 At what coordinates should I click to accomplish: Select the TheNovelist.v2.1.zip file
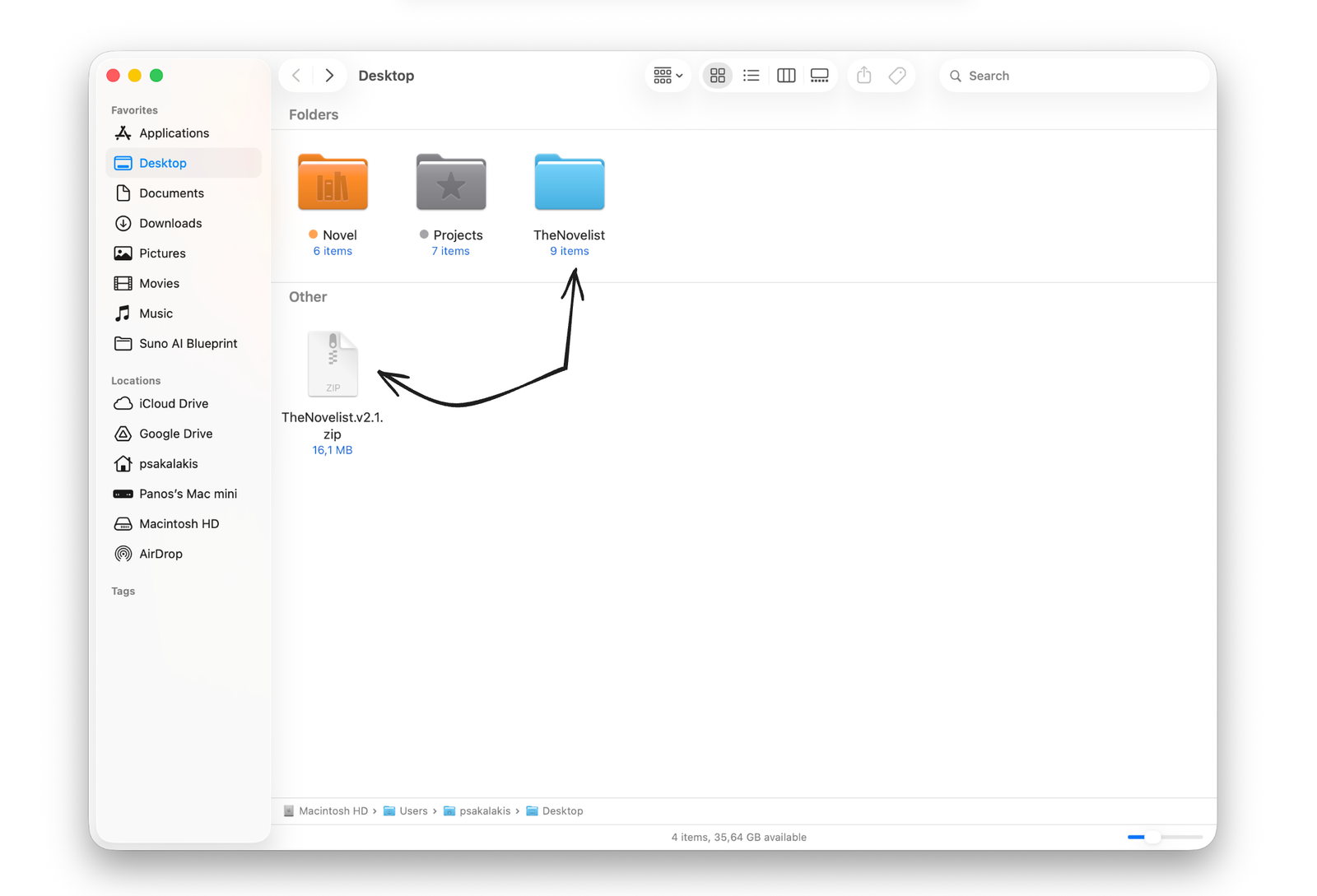(x=333, y=364)
